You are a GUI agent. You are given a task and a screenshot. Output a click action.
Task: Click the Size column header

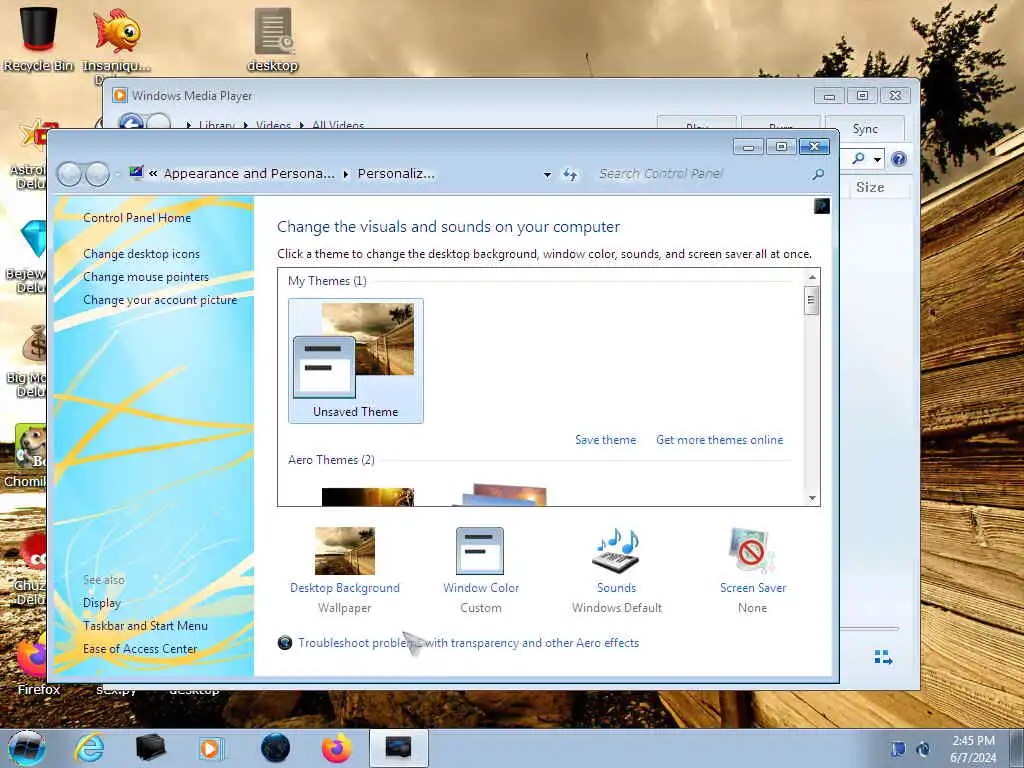point(871,187)
